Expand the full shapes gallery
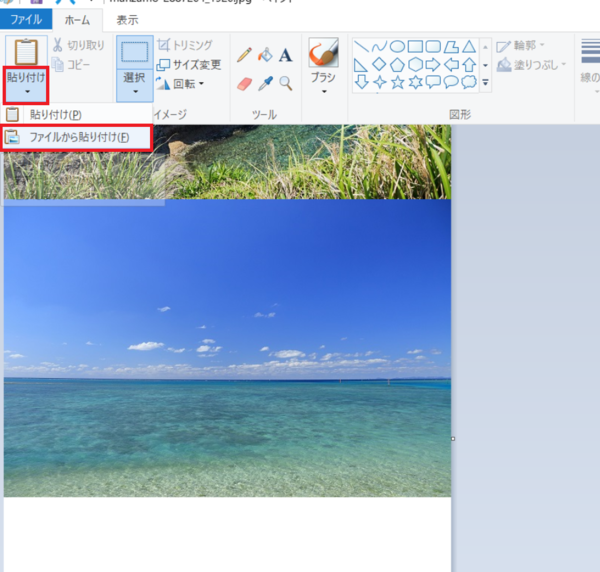This screenshot has height=572, width=600. (x=485, y=82)
